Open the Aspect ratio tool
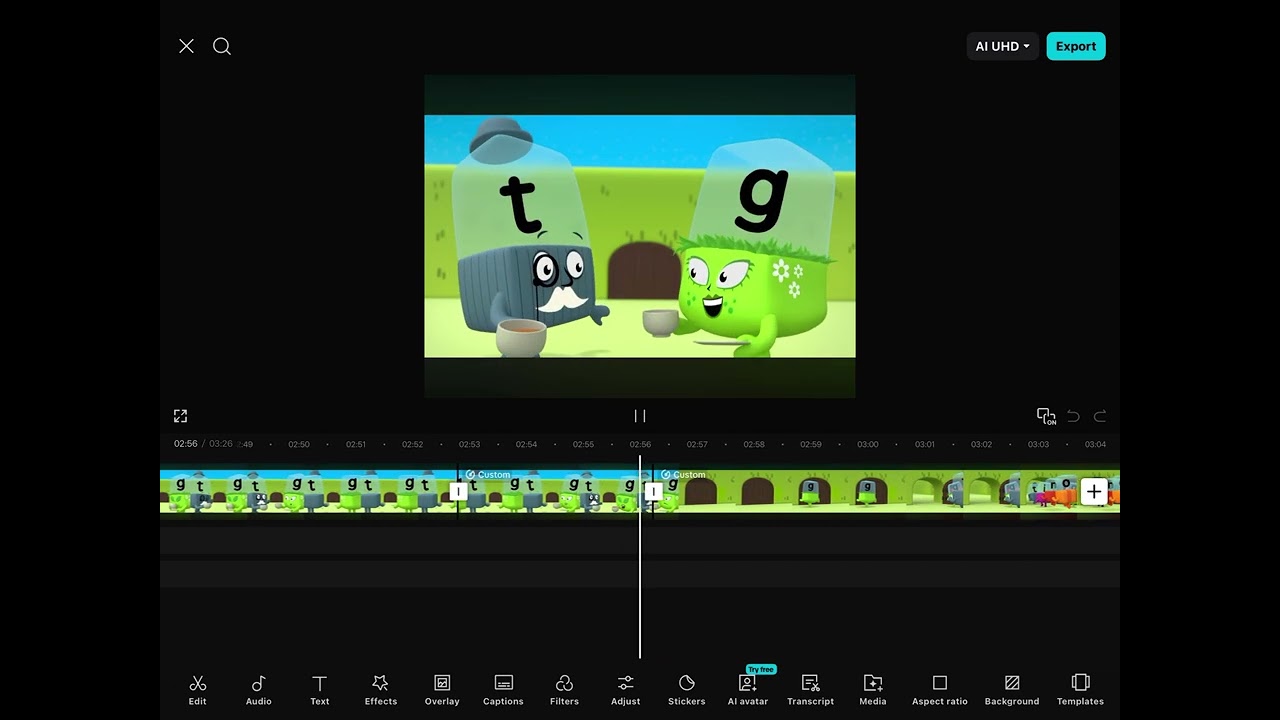This screenshot has height=720, width=1280. tap(940, 689)
